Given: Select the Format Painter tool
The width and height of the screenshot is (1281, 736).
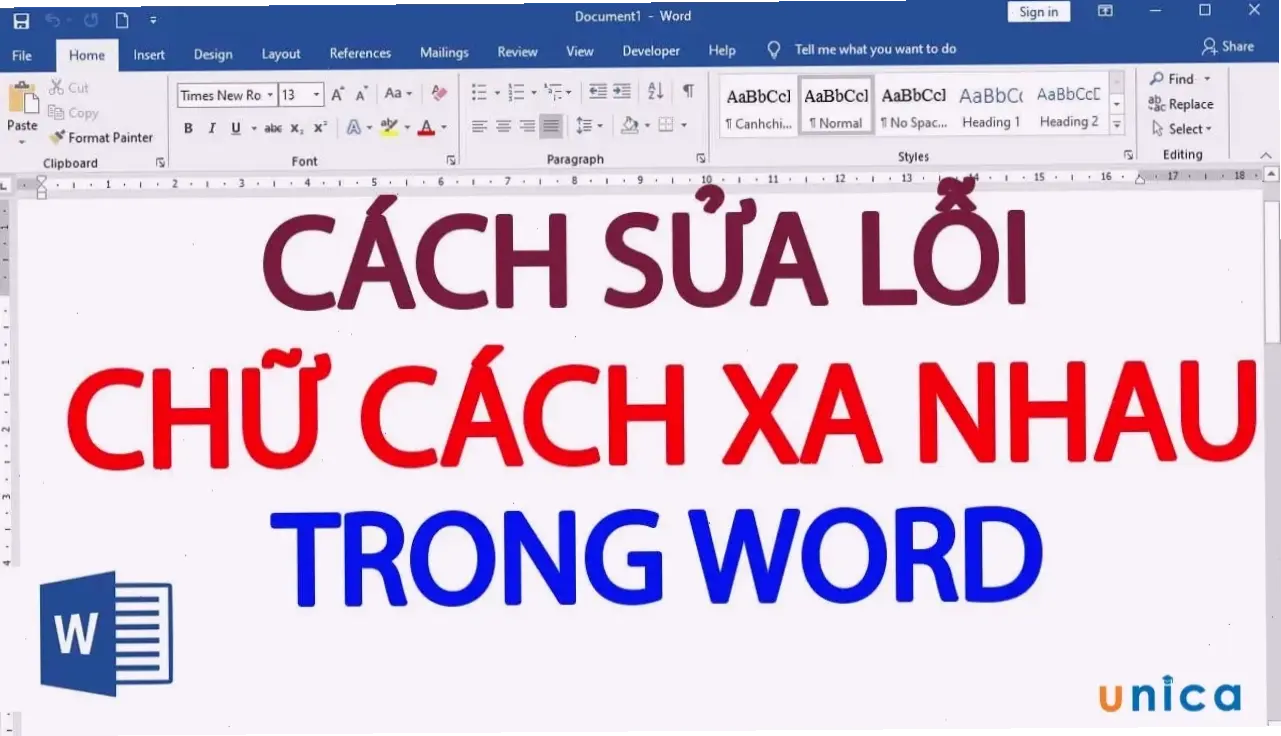Looking at the screenshot, I should [103, 137].
